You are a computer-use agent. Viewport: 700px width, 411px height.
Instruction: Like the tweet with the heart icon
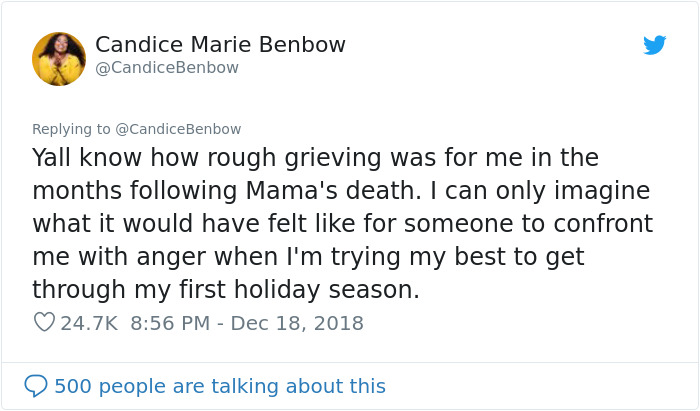(x=43, y=323)
